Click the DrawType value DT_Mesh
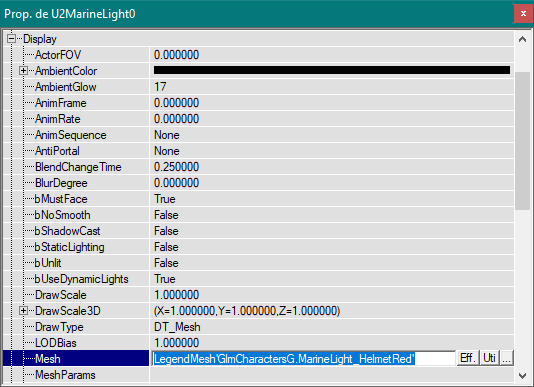 [x=177, y=327]
